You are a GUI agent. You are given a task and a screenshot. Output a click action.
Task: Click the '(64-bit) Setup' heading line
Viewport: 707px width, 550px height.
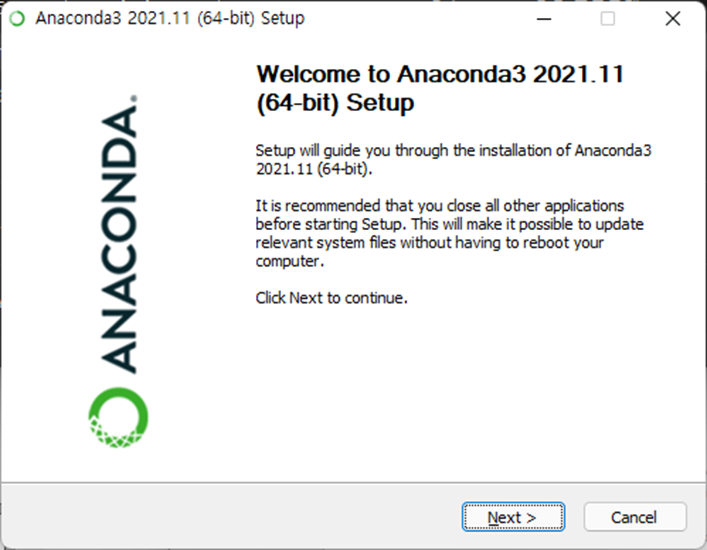[335, 103]
